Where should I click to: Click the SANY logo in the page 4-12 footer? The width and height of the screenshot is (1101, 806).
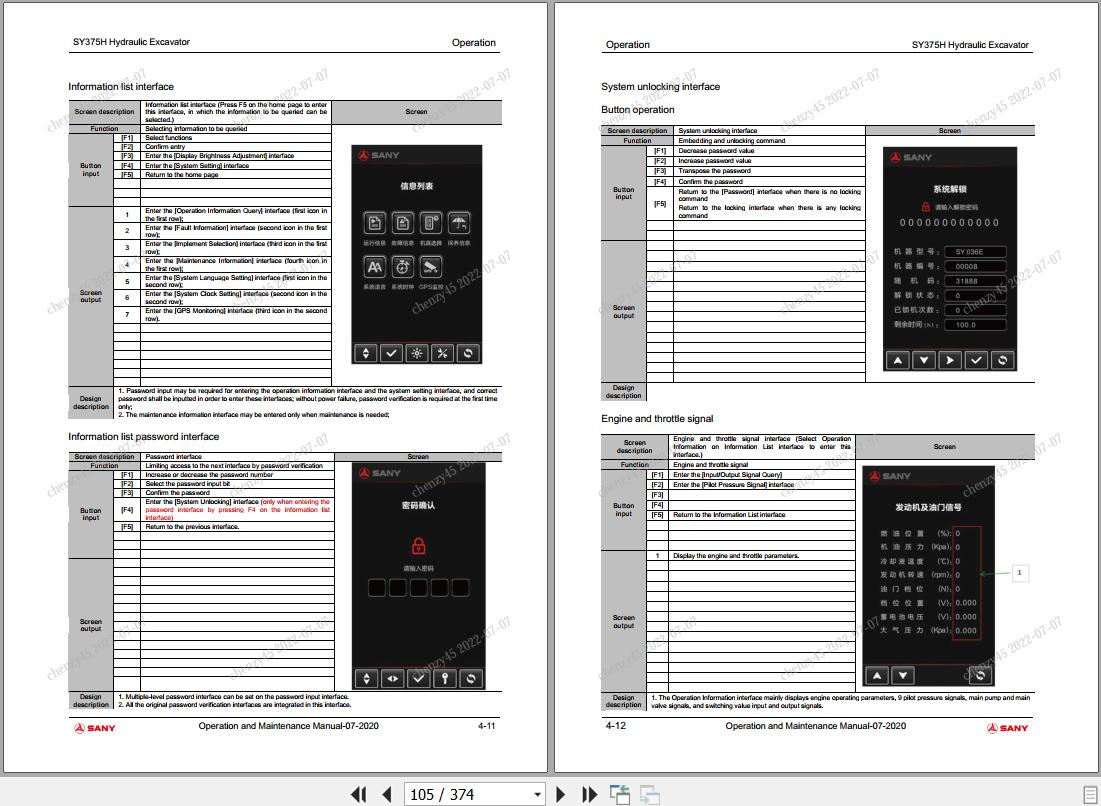pyautogui.click(x=1007, y=728)
